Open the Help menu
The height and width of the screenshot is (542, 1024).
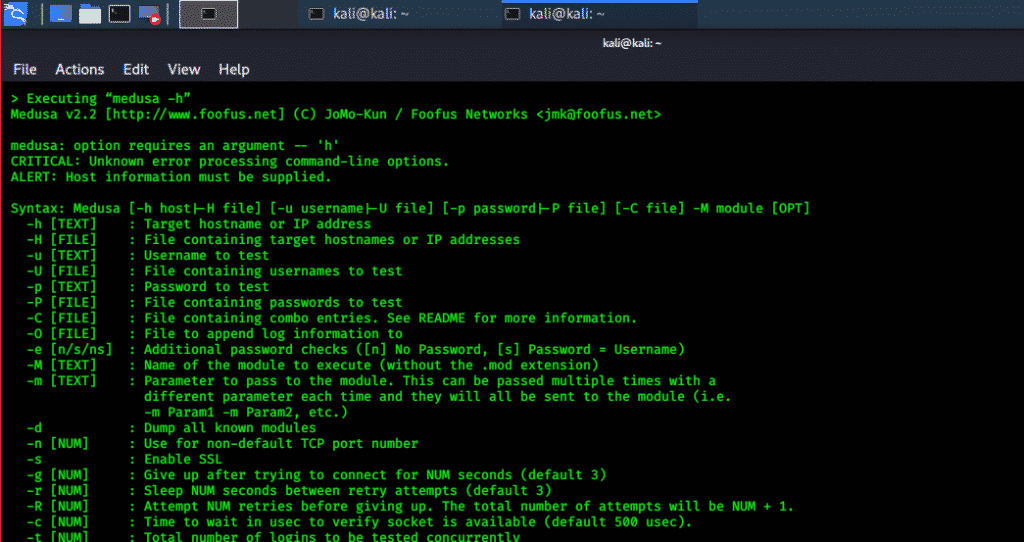coord(234,69)
